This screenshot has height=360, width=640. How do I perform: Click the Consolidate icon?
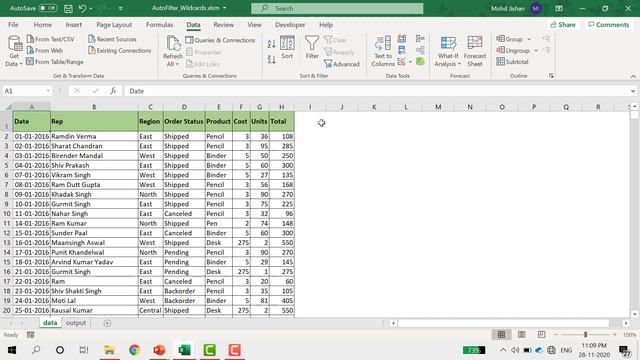click(x=420, y=39)
